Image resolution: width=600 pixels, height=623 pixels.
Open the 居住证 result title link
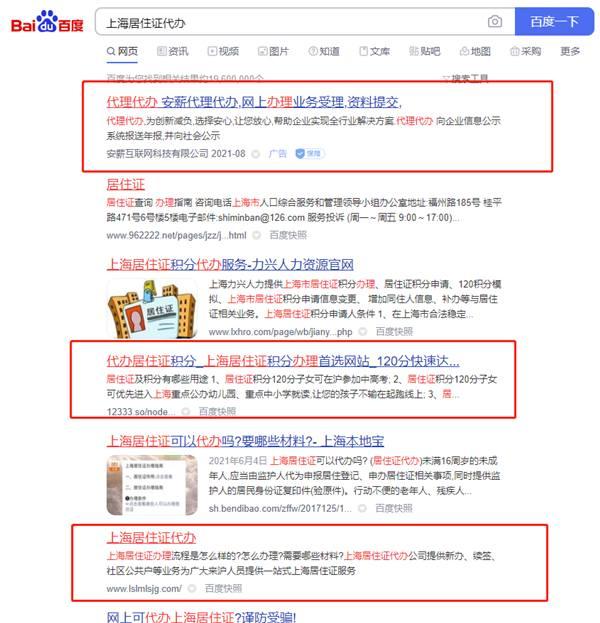click(x=126, y=184)
